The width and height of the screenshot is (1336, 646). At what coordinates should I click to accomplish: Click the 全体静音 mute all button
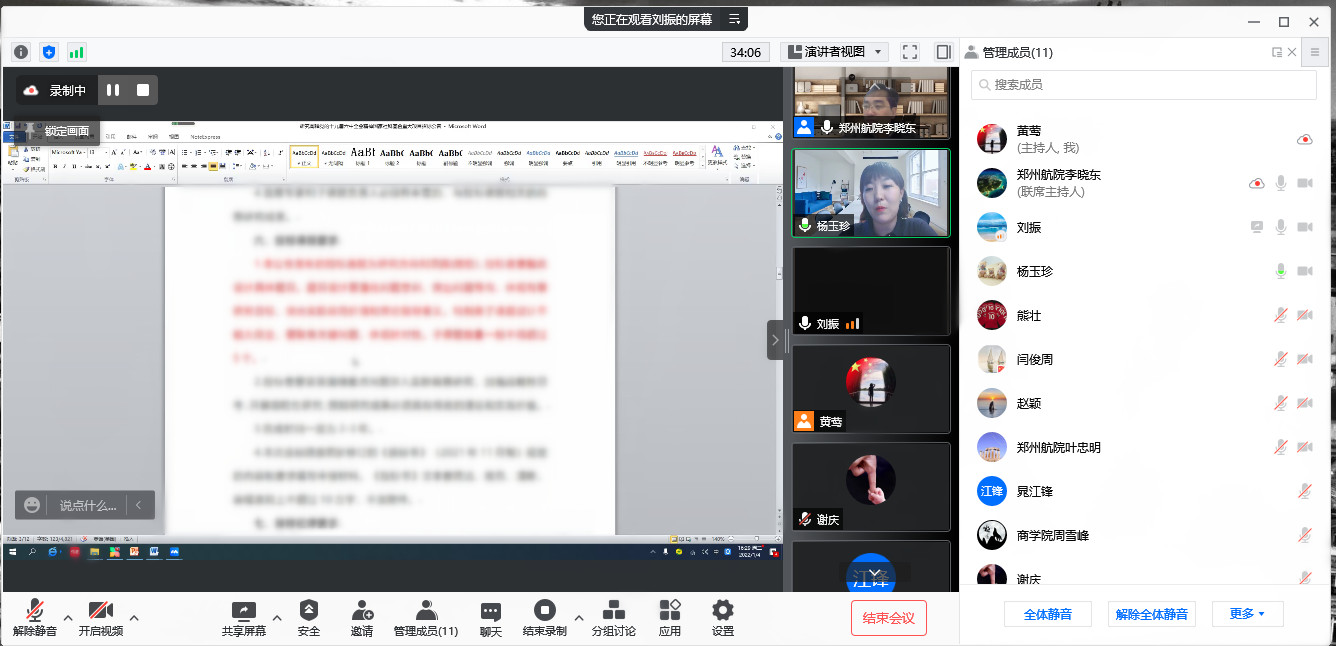pyautogui.click(x=1048, y=614)
